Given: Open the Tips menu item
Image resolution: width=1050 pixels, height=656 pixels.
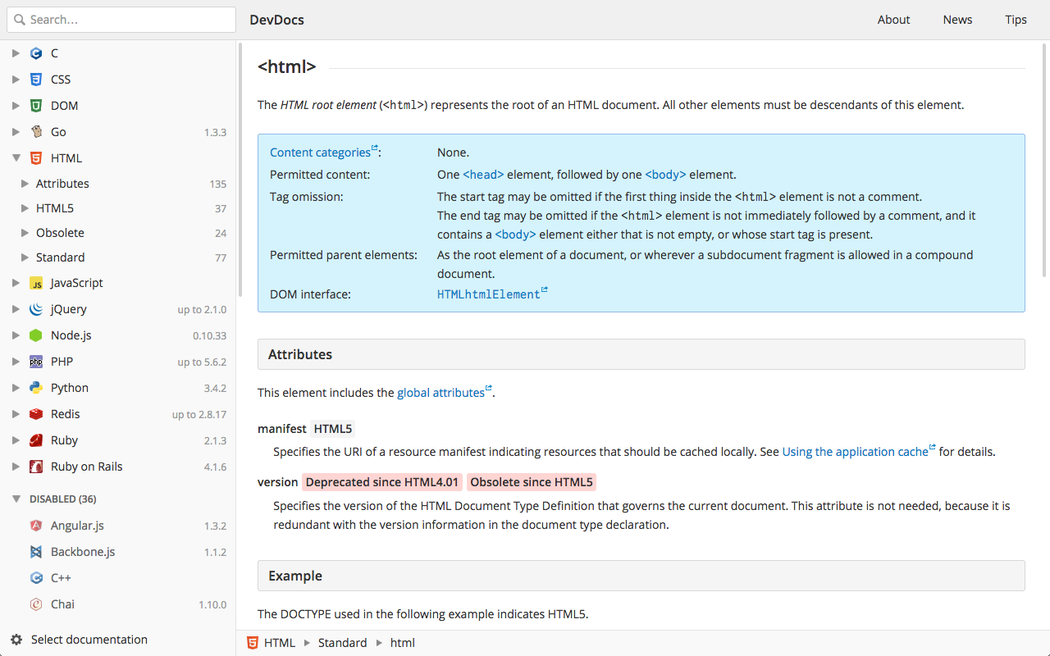Looking at the screenshot, I should 1015,20.
